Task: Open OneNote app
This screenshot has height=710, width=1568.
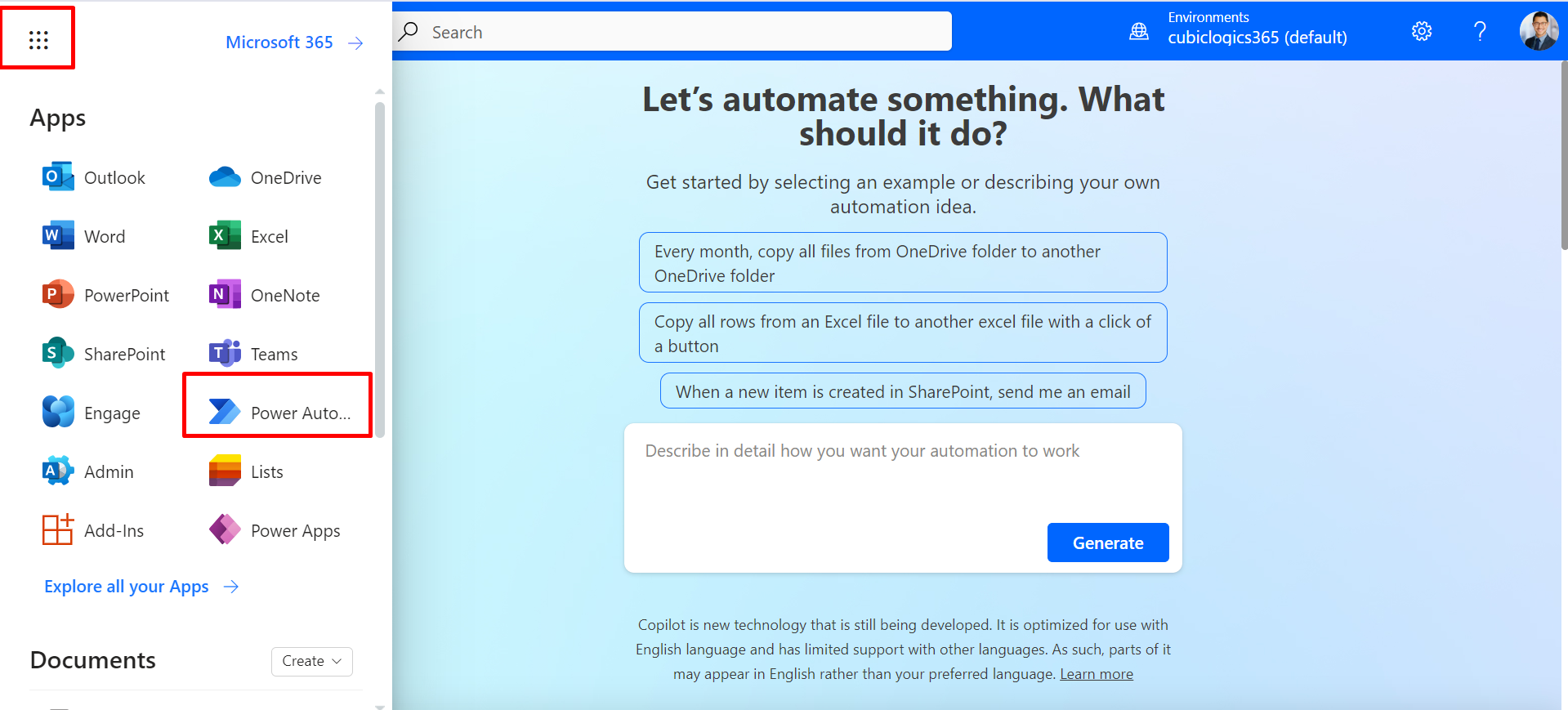Action: pos(264,295)
